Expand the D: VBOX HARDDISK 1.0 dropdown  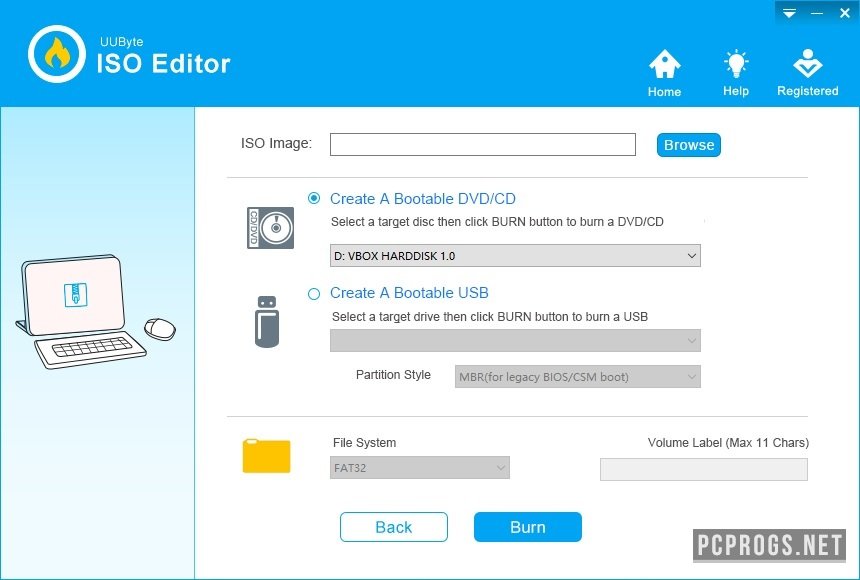click(515, 256)
